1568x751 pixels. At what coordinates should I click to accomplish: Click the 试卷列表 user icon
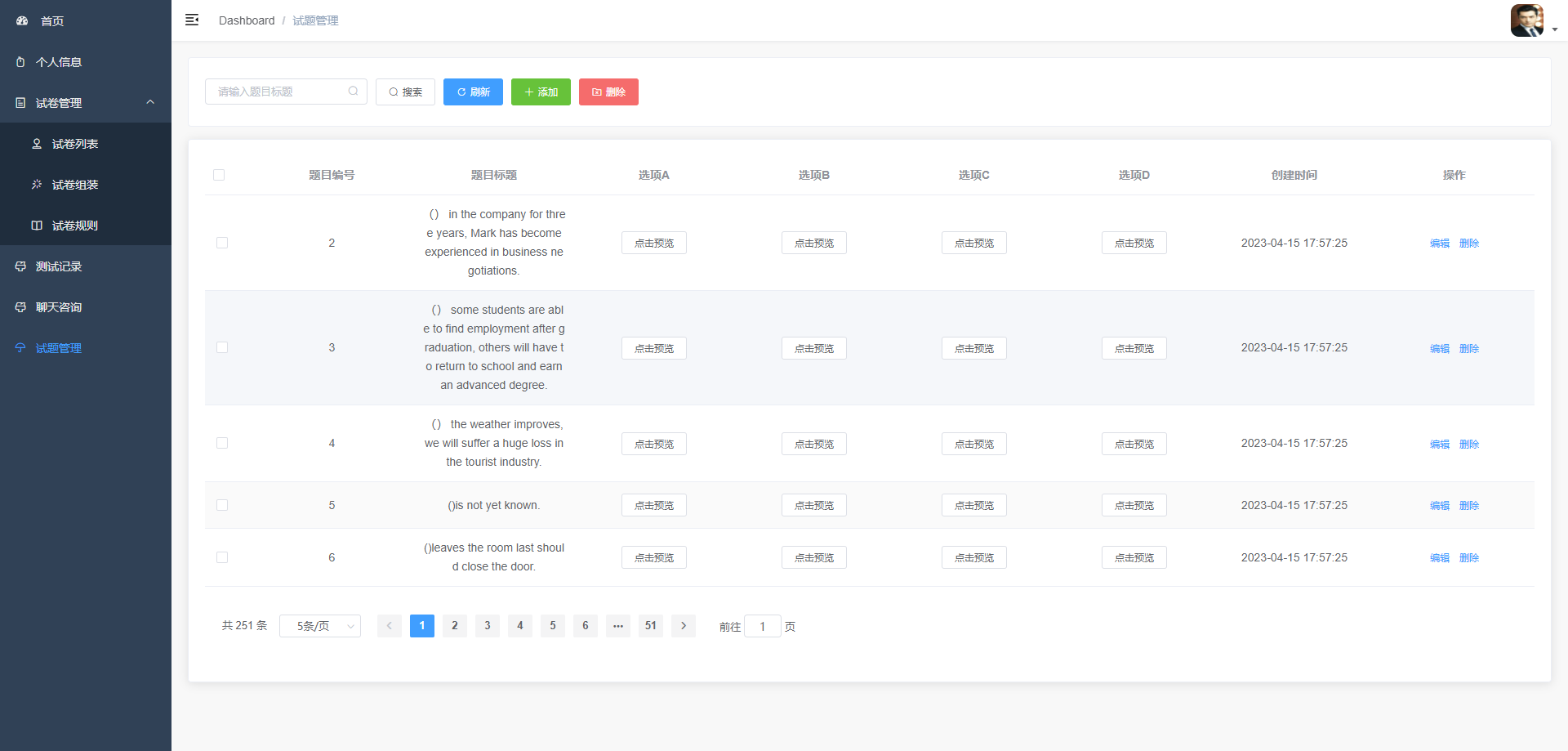pos(37,143)
